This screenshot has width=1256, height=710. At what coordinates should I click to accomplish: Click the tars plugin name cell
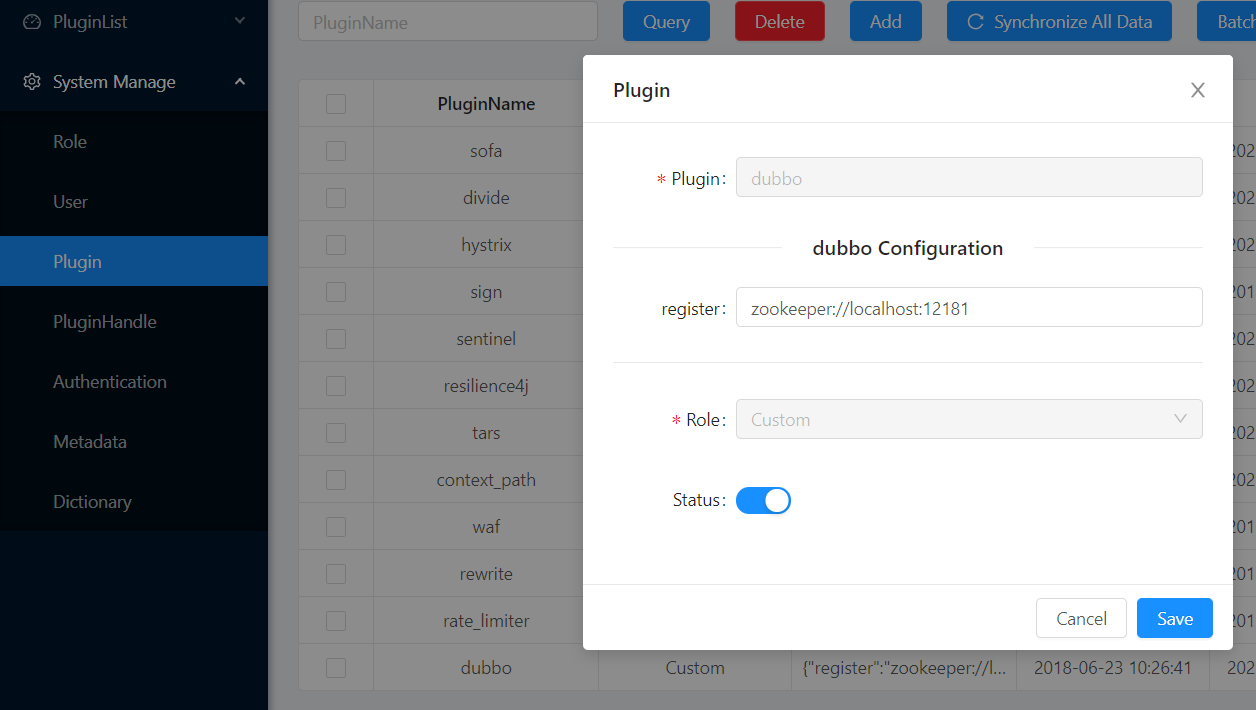(486, 433)
